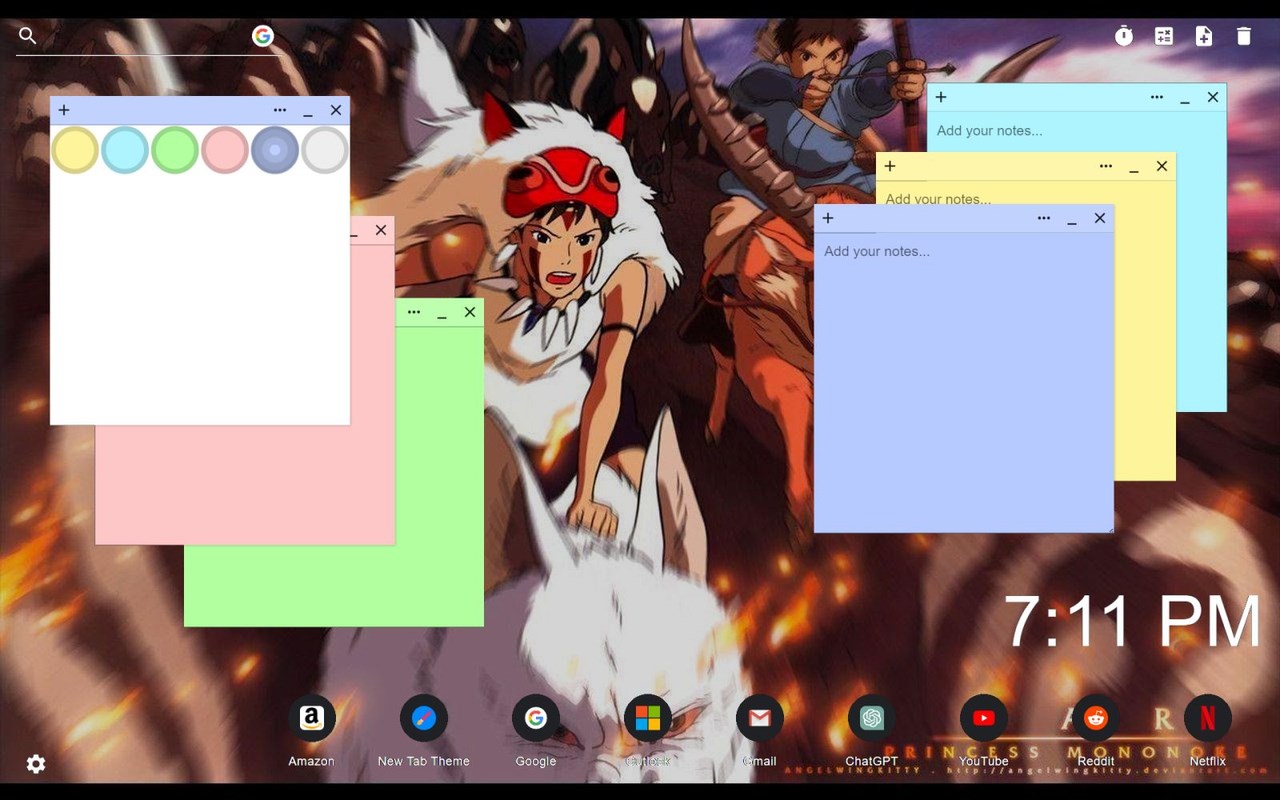The image size is (1280, 800).
Task: Create a new sticky note
Action: (x=1204, y=36)
